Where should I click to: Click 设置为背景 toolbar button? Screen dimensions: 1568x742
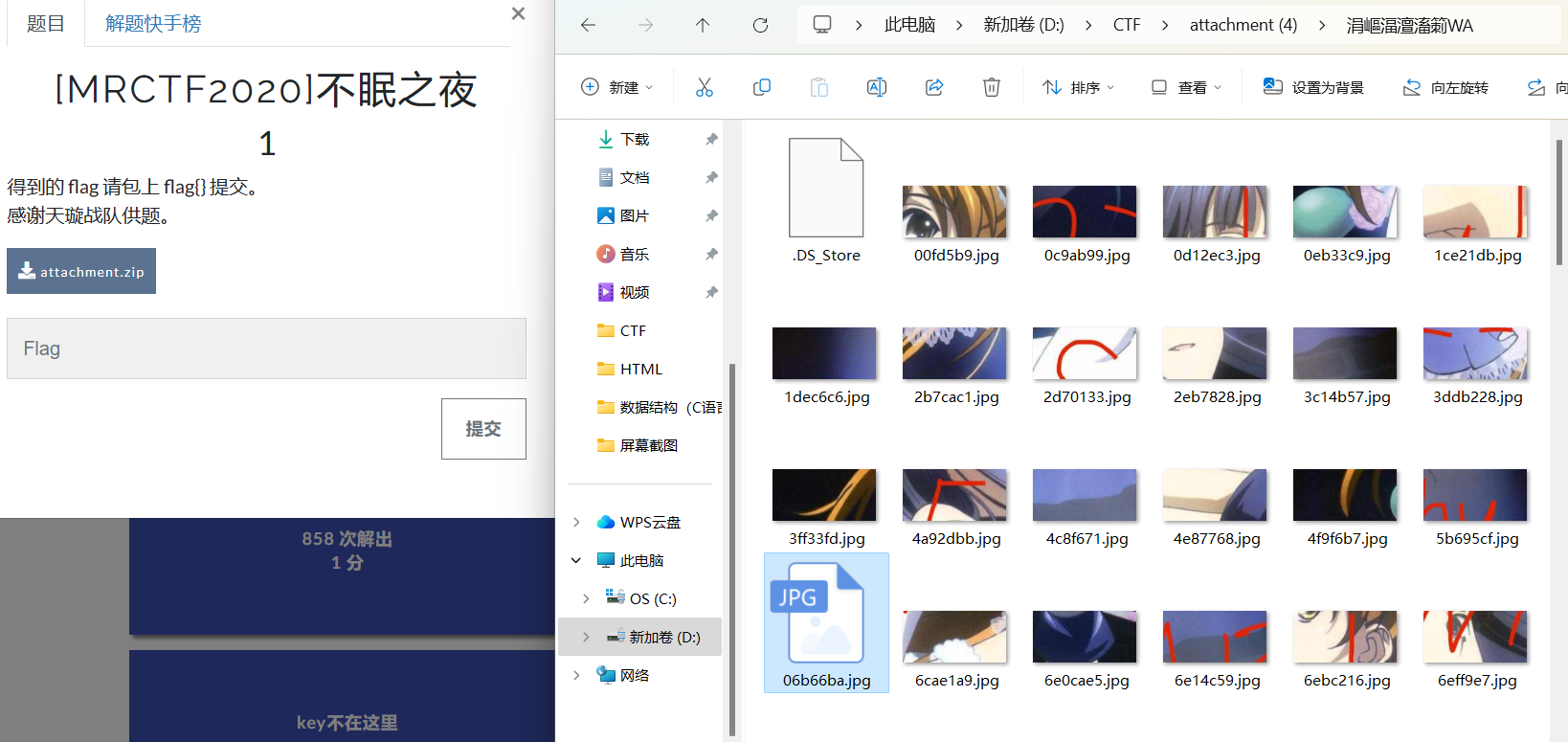pyautogui.click(x=1313, y=87)
